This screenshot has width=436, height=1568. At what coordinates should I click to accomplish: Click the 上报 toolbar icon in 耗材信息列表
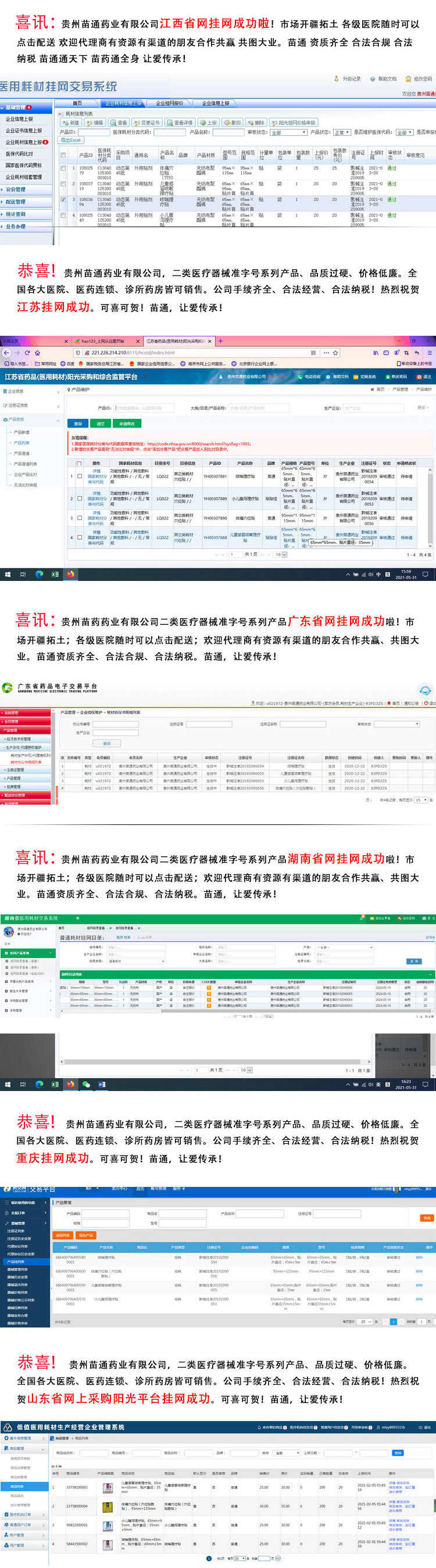(x=208, y=123)
